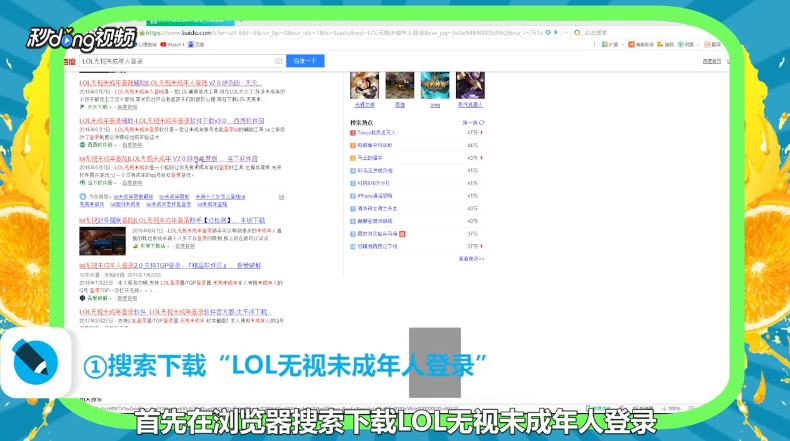Click the 百度首页 link at top right
The image size is (790, 441).
tap(711, 61)
